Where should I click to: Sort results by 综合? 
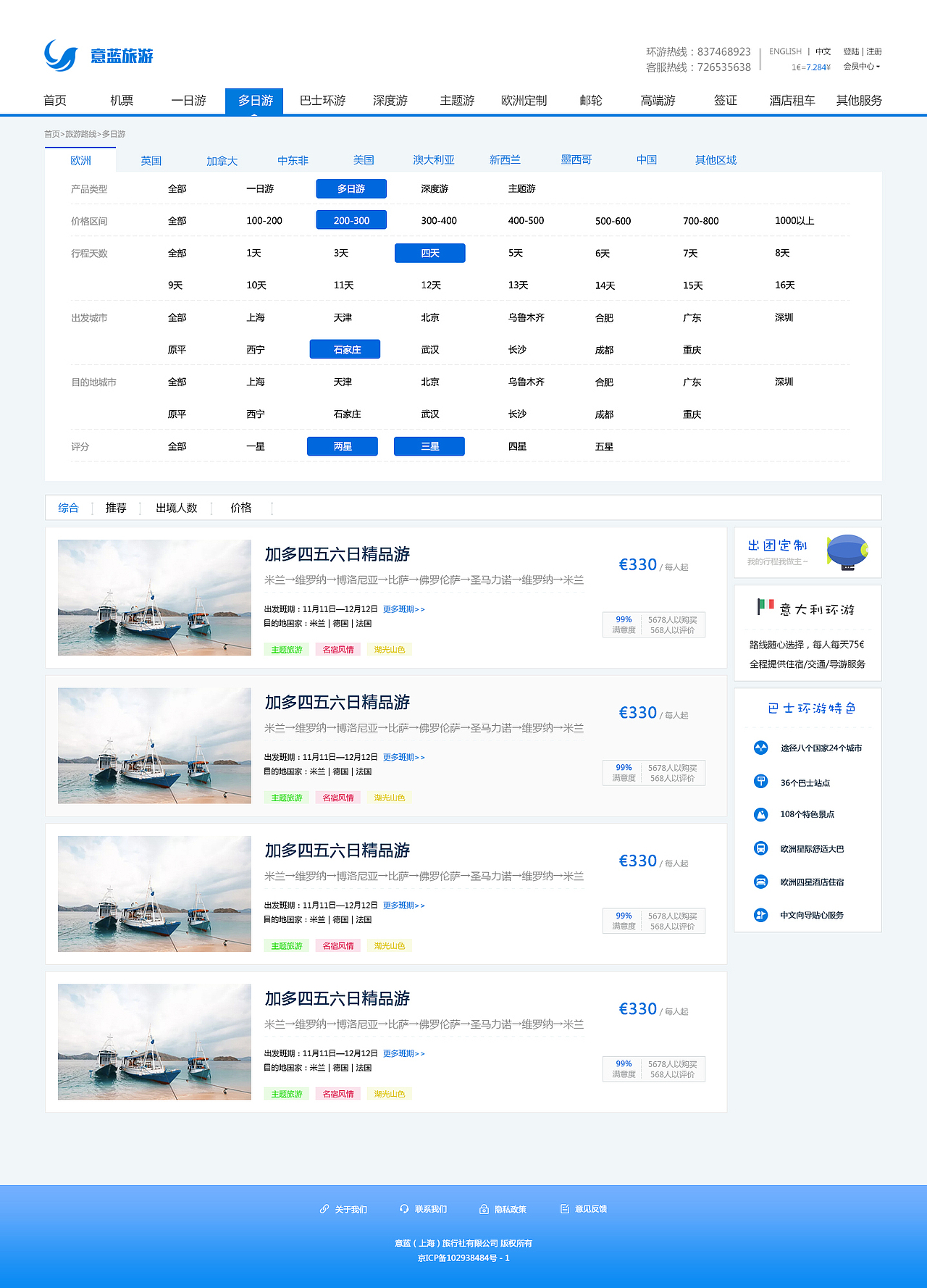pos(68,508)
